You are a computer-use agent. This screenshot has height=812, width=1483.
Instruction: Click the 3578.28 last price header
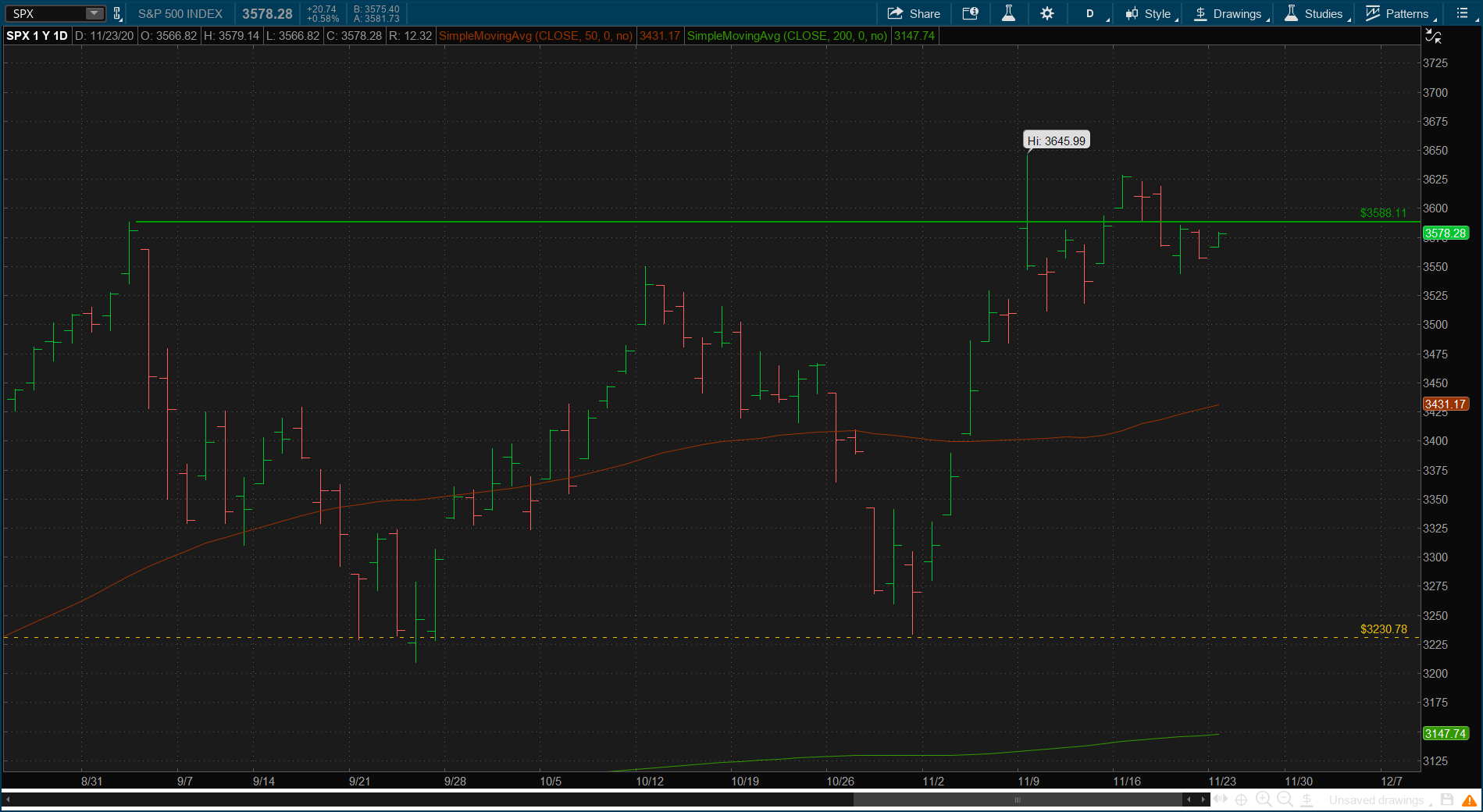point(267,13)
